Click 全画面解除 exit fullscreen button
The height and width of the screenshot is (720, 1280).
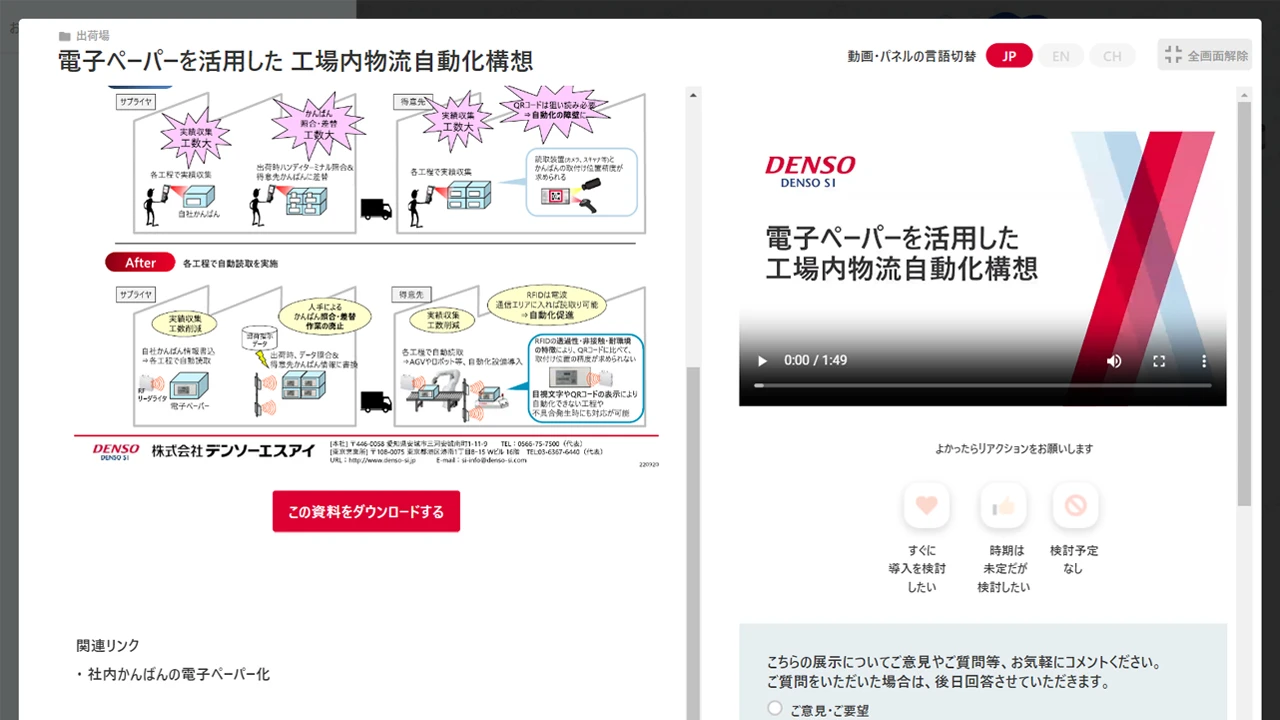pos(1205,55)
